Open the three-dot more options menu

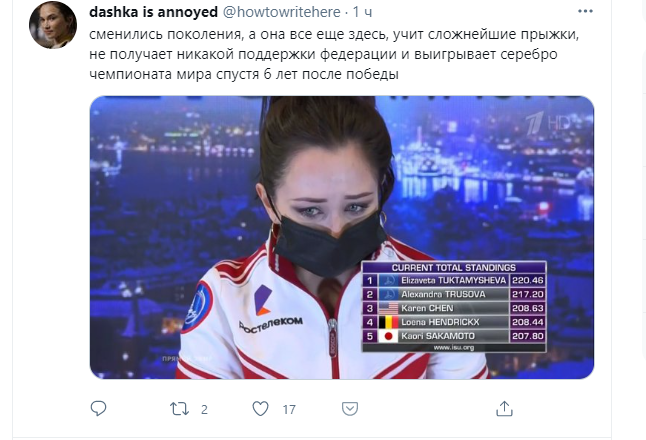click(x=585, y=12)
